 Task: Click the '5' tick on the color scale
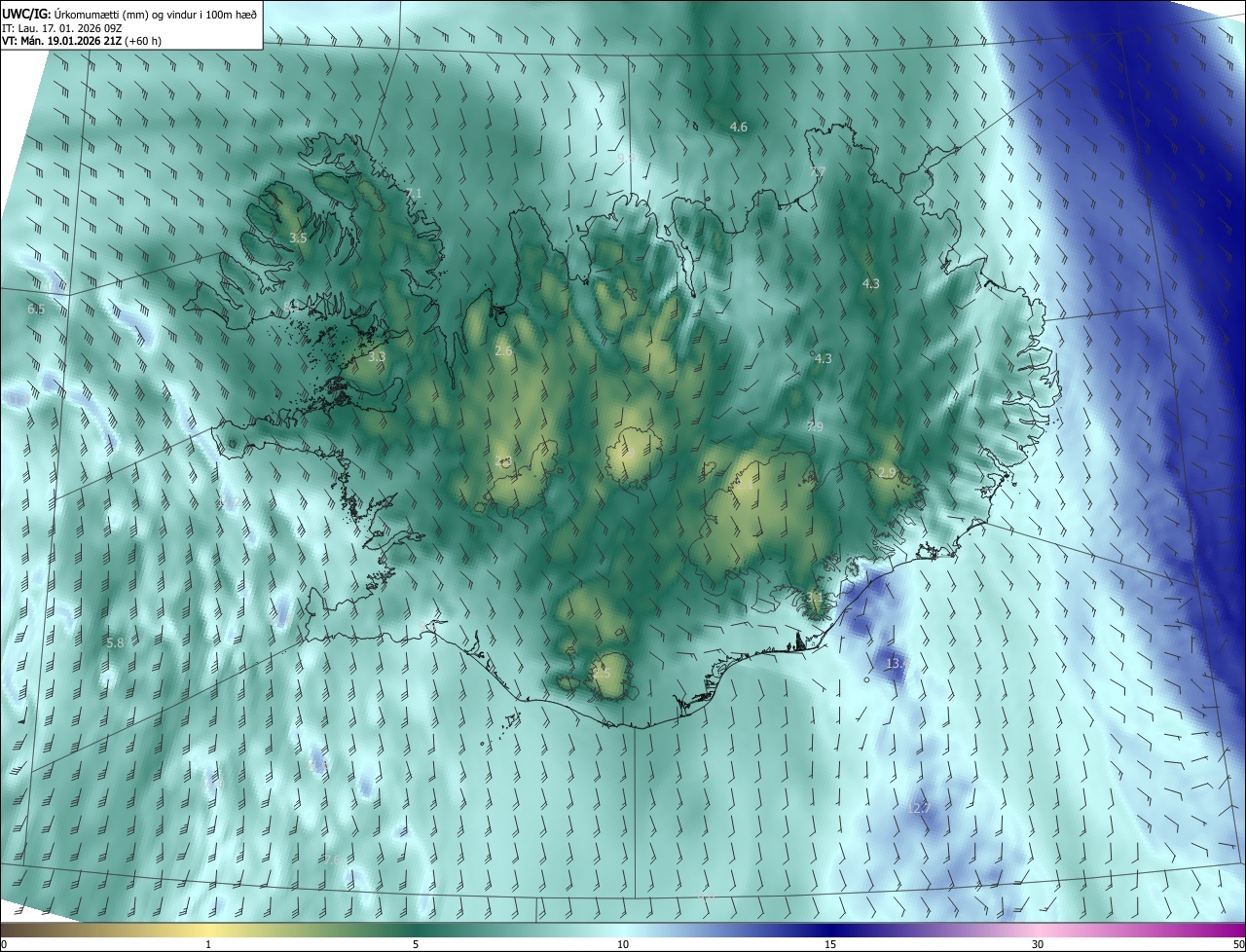[416, 944]
